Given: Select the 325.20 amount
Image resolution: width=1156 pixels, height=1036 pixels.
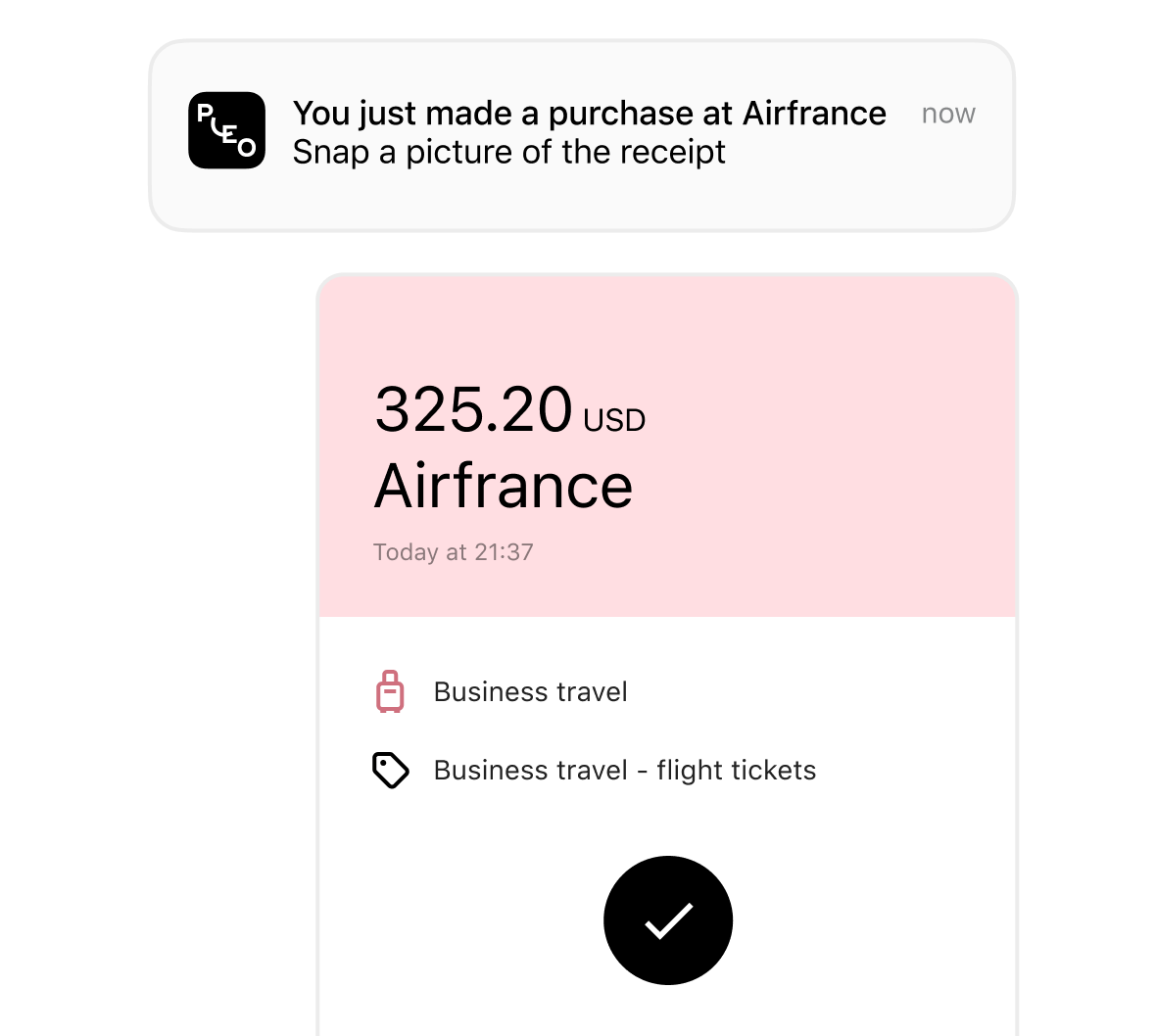Looking at the screenshot, I should (x=473, y=409).
